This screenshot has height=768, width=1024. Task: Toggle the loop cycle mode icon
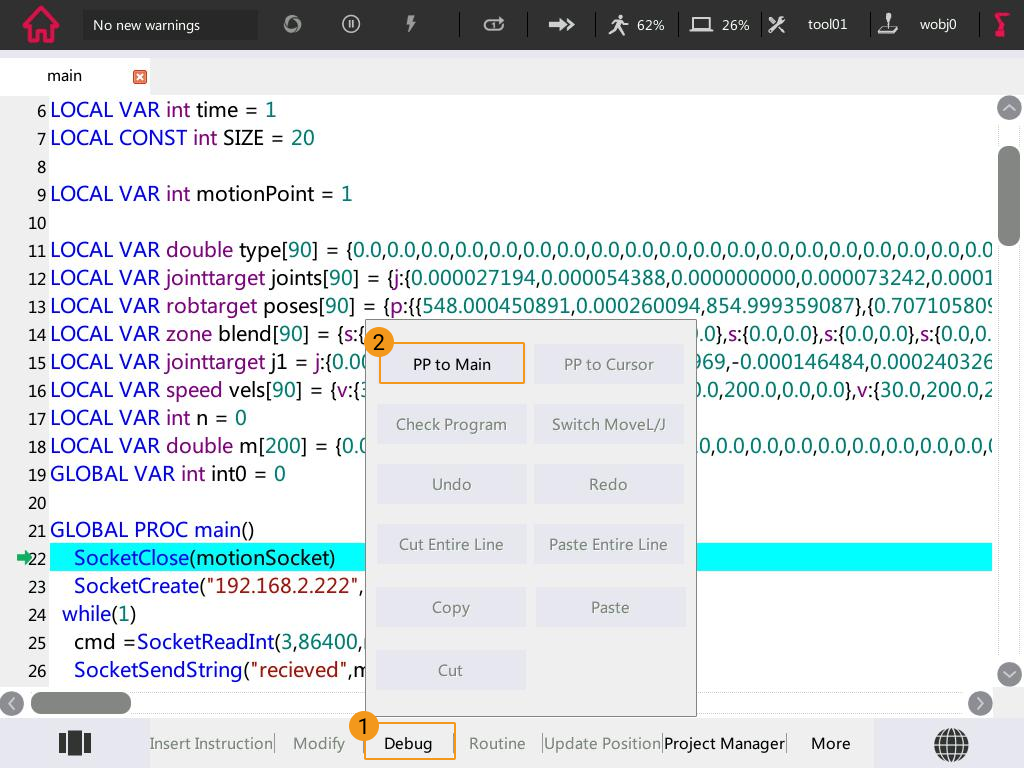click(494, 24)
